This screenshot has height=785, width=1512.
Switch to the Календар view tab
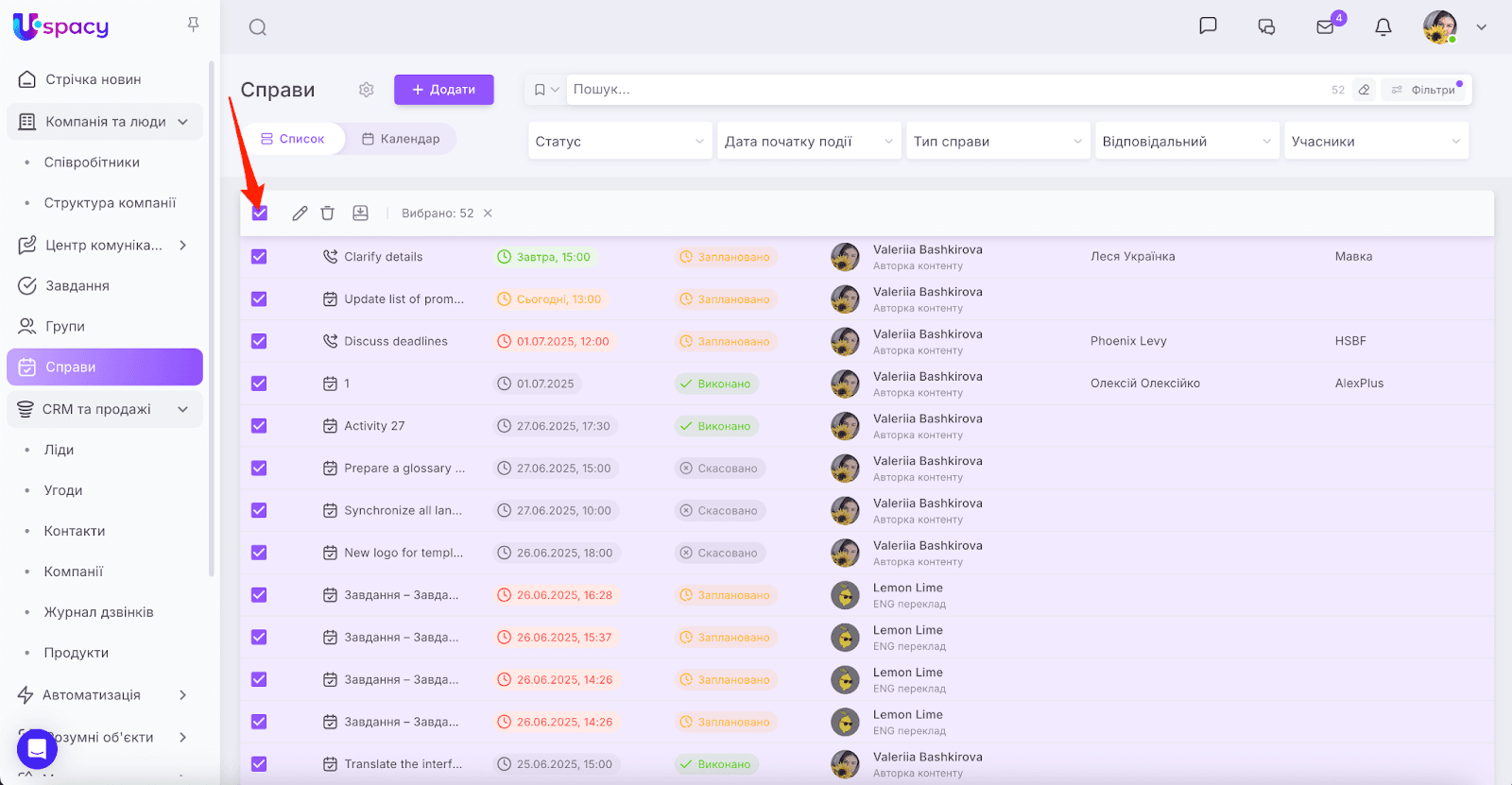(401, 139)
